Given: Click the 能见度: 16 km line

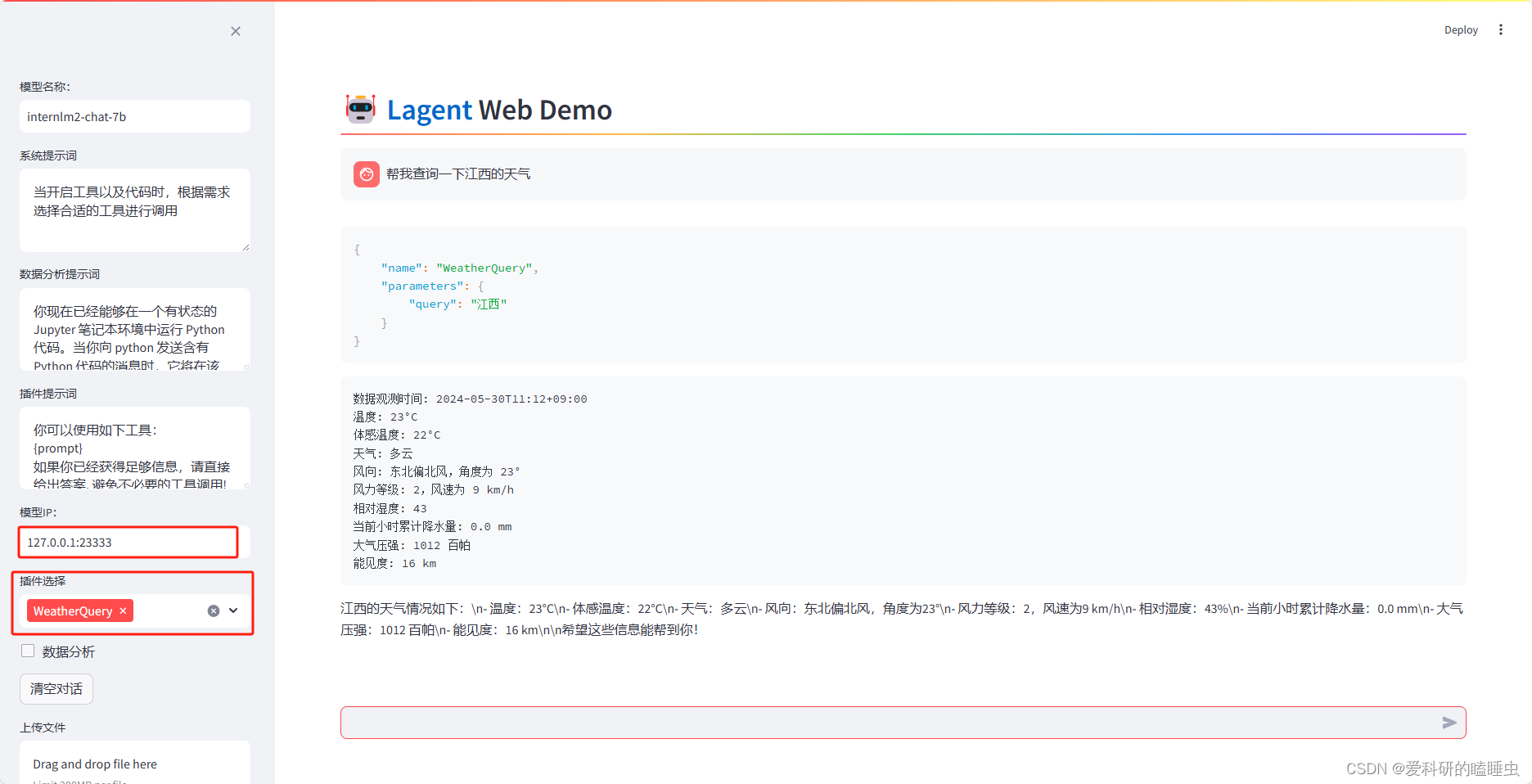Looking at the screenshot, I should pos(394,563).
